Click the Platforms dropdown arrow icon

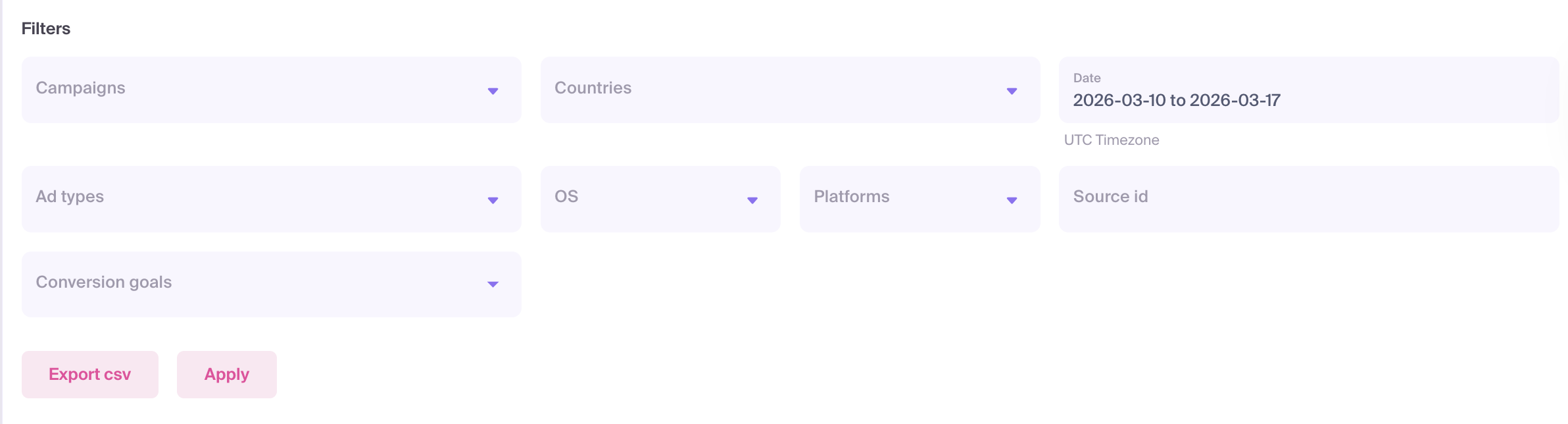click(1012, 200)
